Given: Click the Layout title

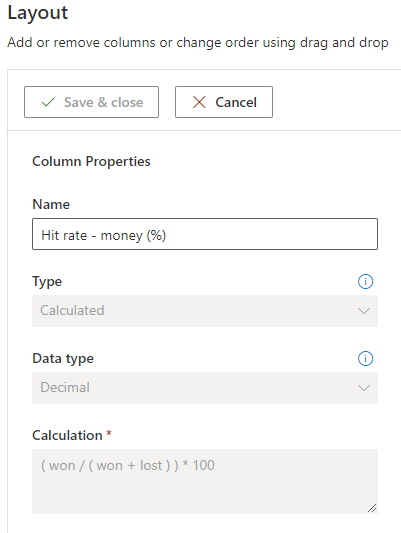Looking at the screenshot, I should (x=38, y=14).
